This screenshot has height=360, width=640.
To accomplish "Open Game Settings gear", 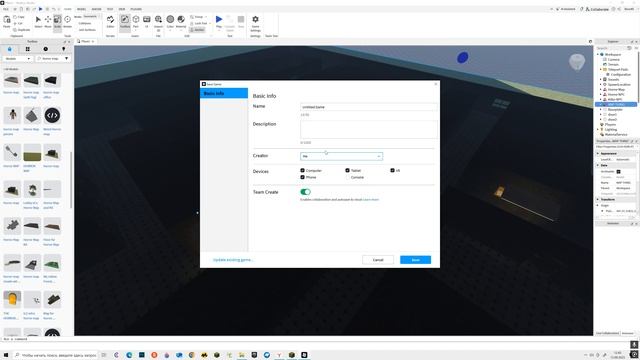I will click(256, 23).
